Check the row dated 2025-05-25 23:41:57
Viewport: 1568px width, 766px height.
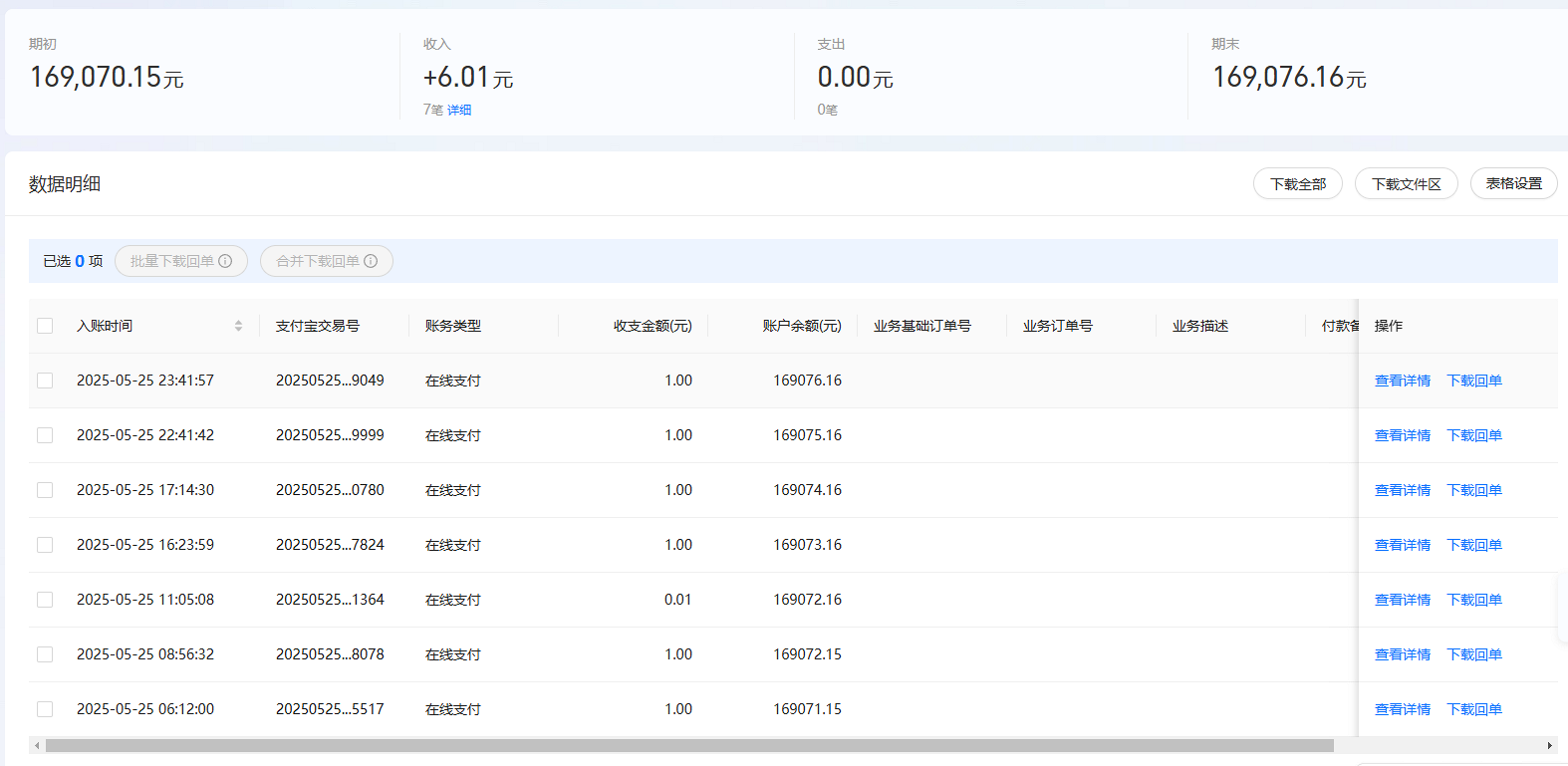click(x=45, y=381)
